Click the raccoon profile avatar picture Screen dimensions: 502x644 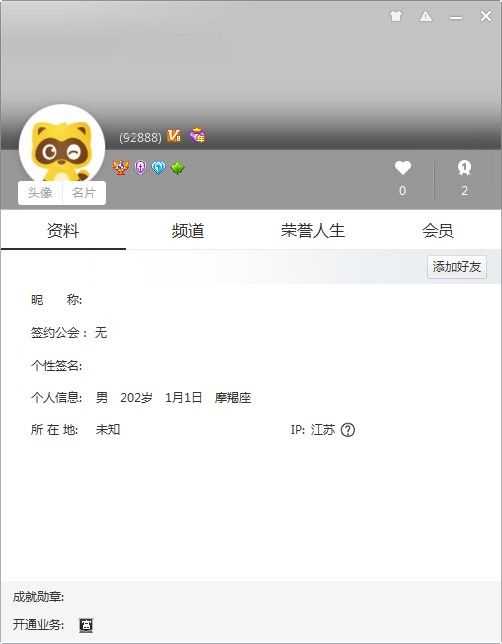62,144
